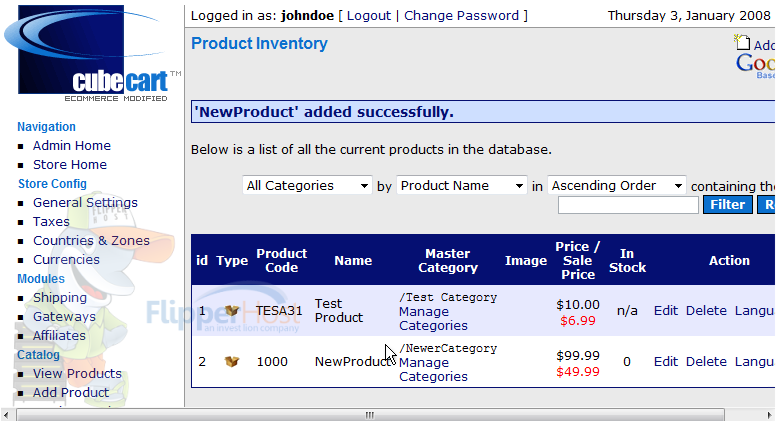Viewport: 776px width, 422px height.
Task: Click the Logout link
Action: (x=369, y=16)
